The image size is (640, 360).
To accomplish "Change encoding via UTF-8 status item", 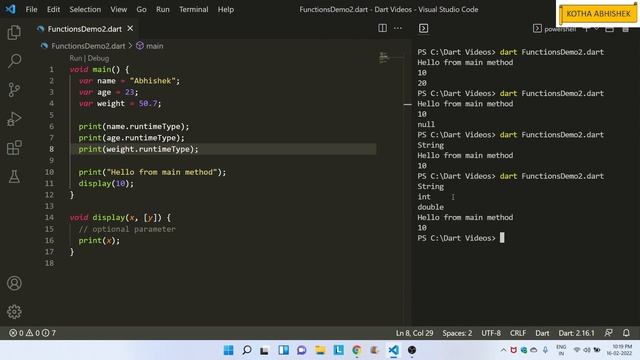I will (491, 333).
